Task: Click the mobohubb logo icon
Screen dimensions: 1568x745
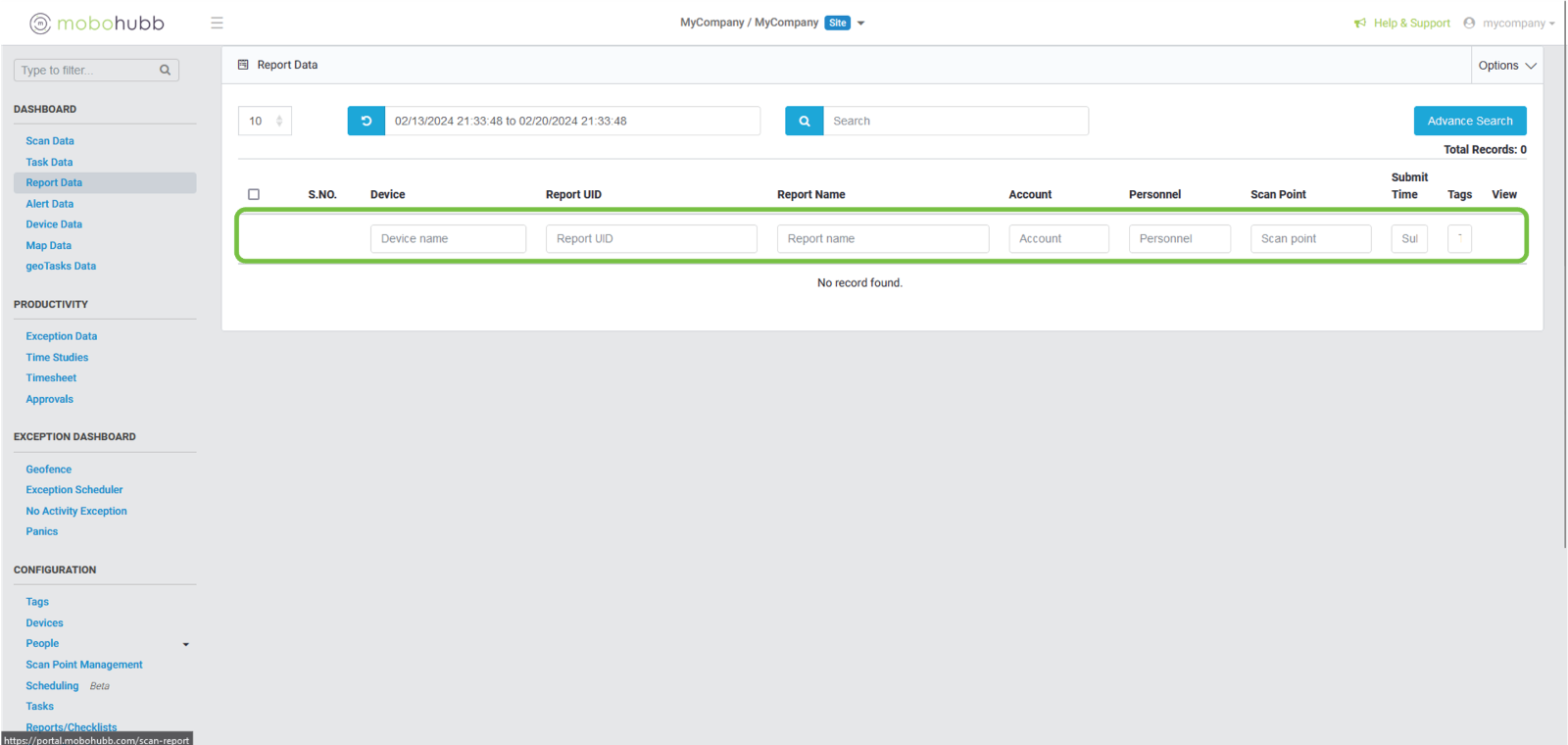Action: click(40, 24)
